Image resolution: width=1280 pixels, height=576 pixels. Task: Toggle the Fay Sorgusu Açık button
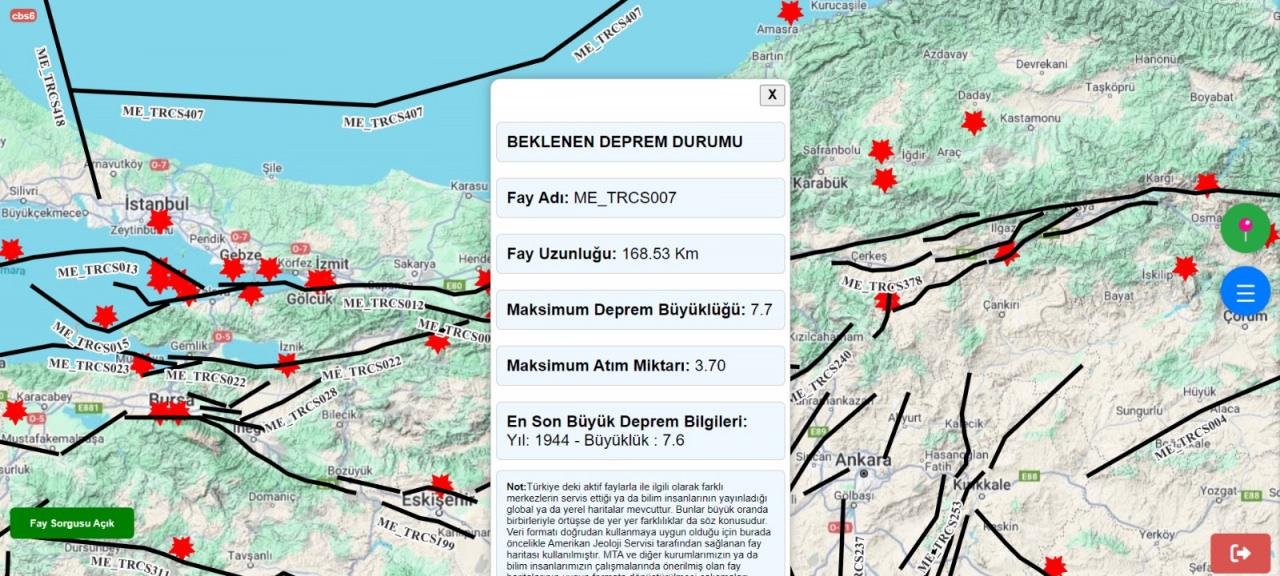coord(72,523)
